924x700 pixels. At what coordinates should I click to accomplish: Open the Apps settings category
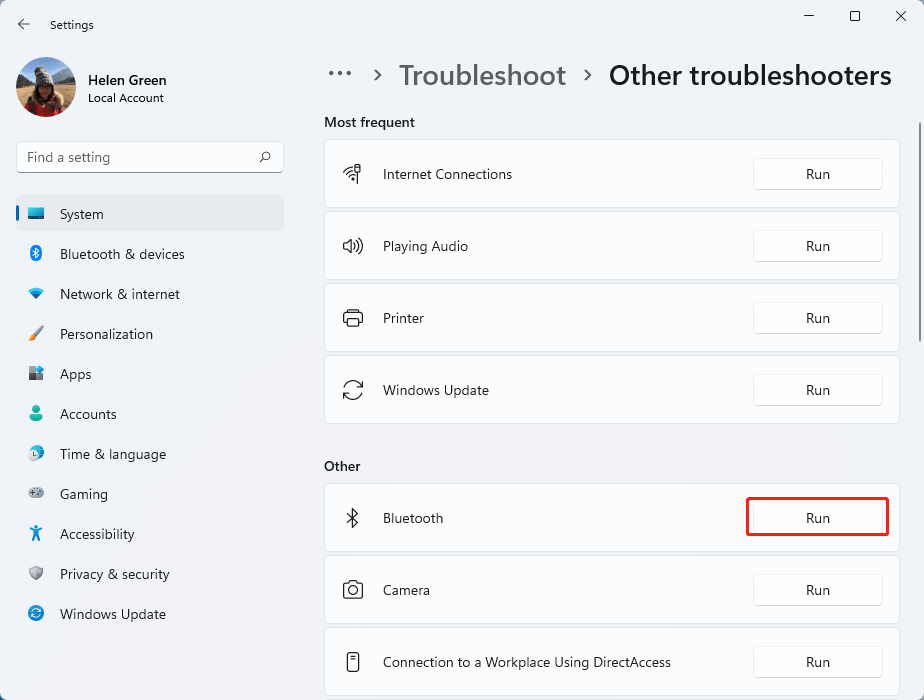click(x=150, y=374)
